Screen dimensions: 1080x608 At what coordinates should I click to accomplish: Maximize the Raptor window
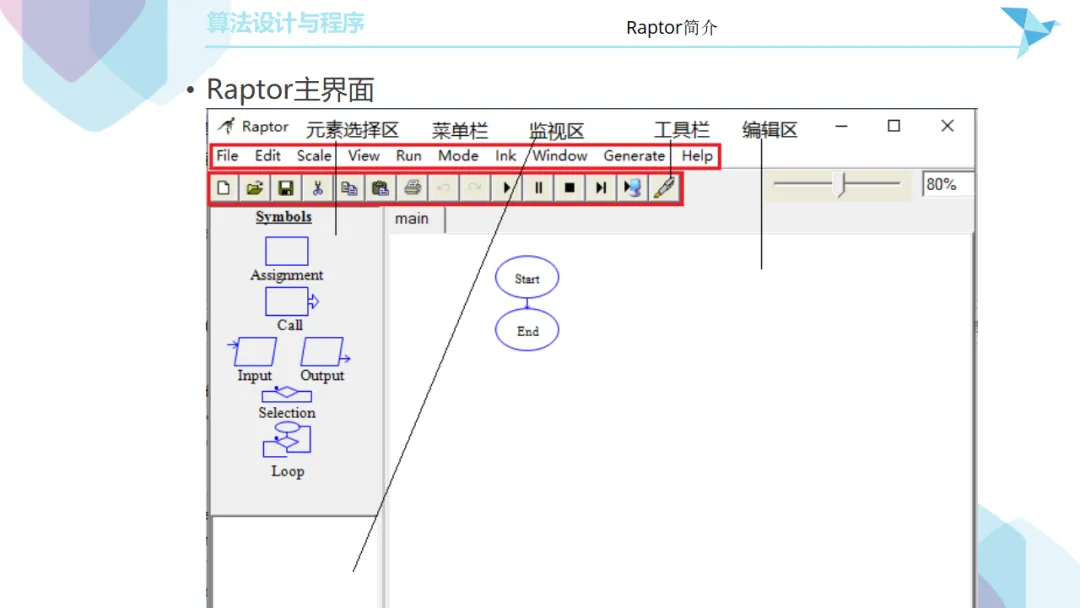pos(894,126)
